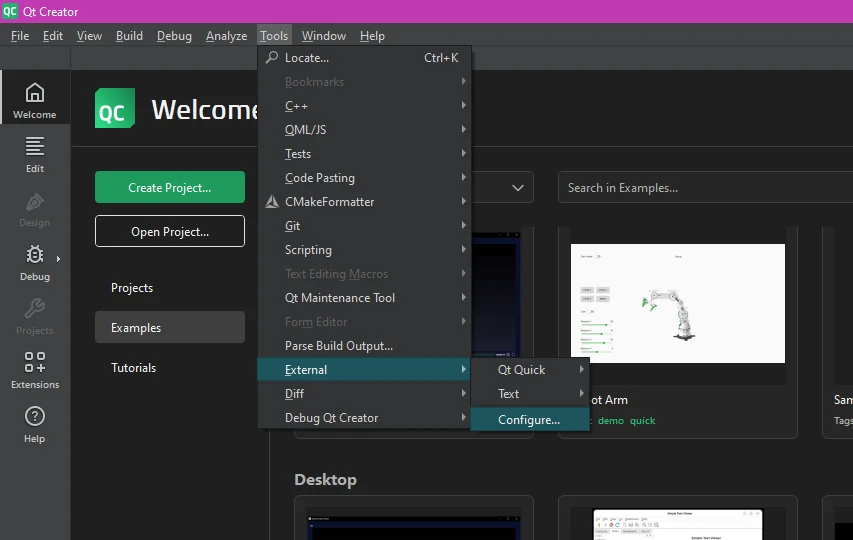Open the Projects welcome page

170,288
